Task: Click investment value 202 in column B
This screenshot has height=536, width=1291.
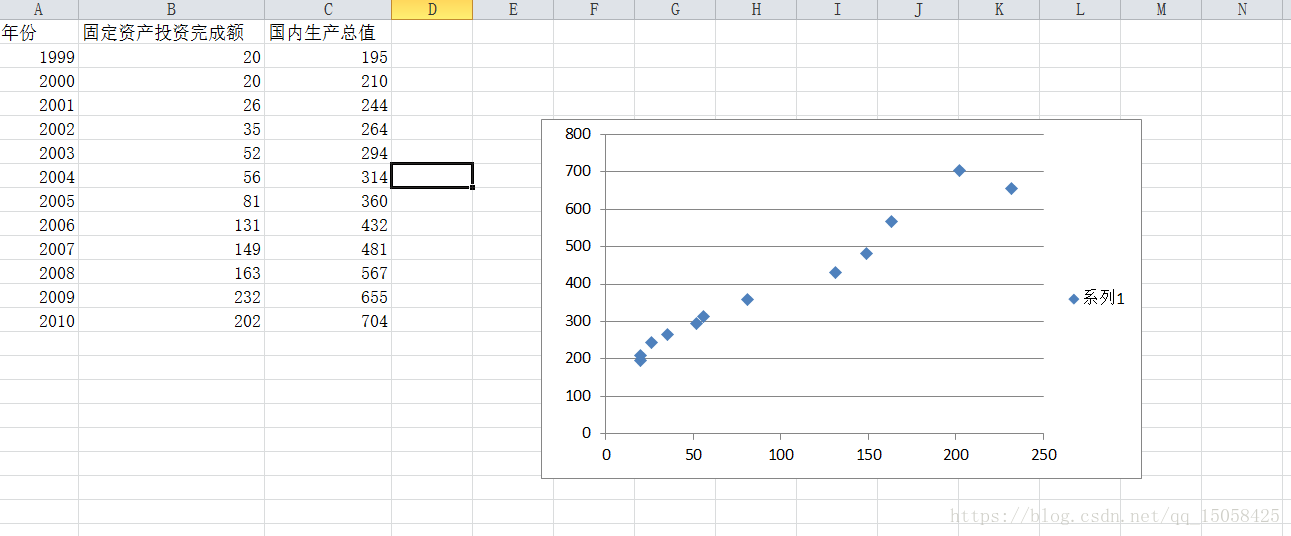Action: [x=171, y=320]
